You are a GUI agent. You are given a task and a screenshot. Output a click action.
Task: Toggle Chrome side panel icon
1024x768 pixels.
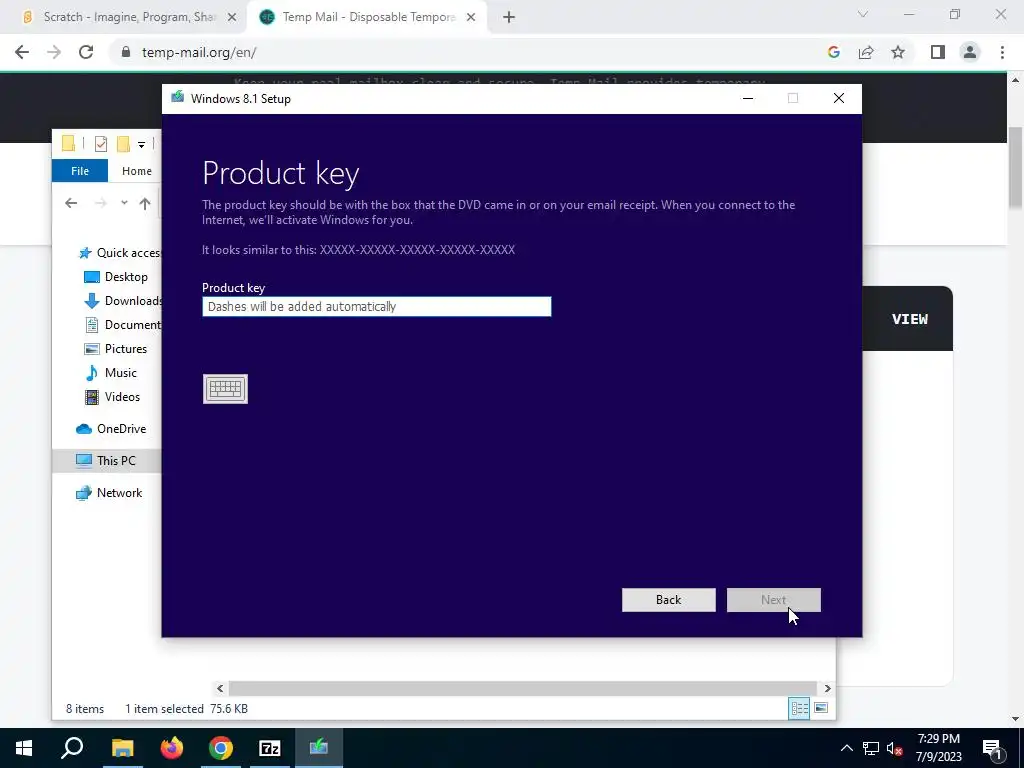tap(938, 52)
